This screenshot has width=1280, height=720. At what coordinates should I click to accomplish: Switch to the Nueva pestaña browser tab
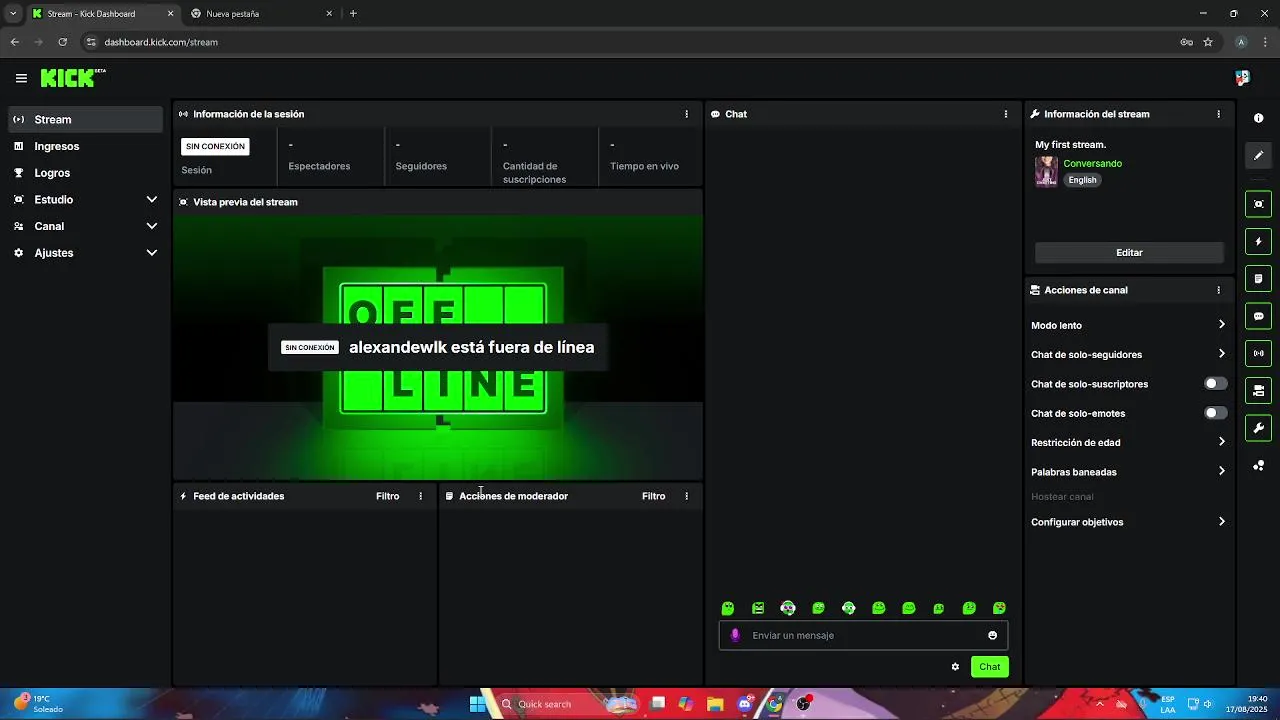click(x=262, y=14)
